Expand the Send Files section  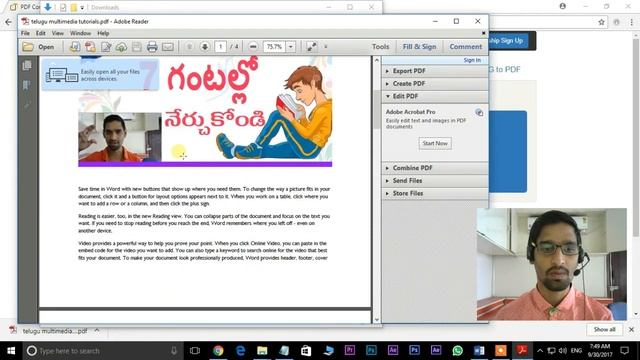pos(435,181)
